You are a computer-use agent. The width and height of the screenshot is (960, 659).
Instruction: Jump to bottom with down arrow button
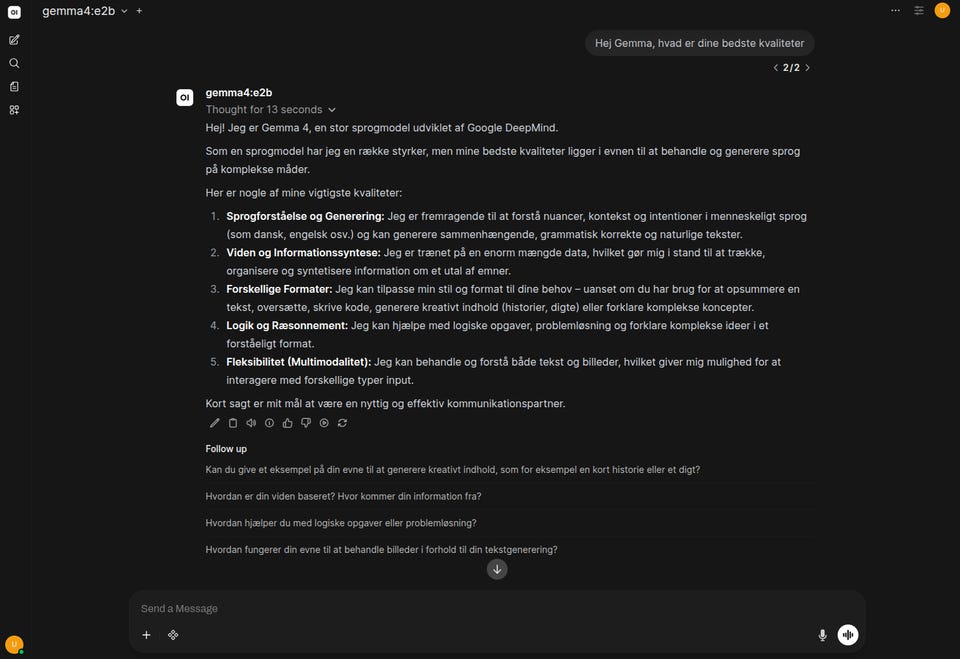click(497, 570)
